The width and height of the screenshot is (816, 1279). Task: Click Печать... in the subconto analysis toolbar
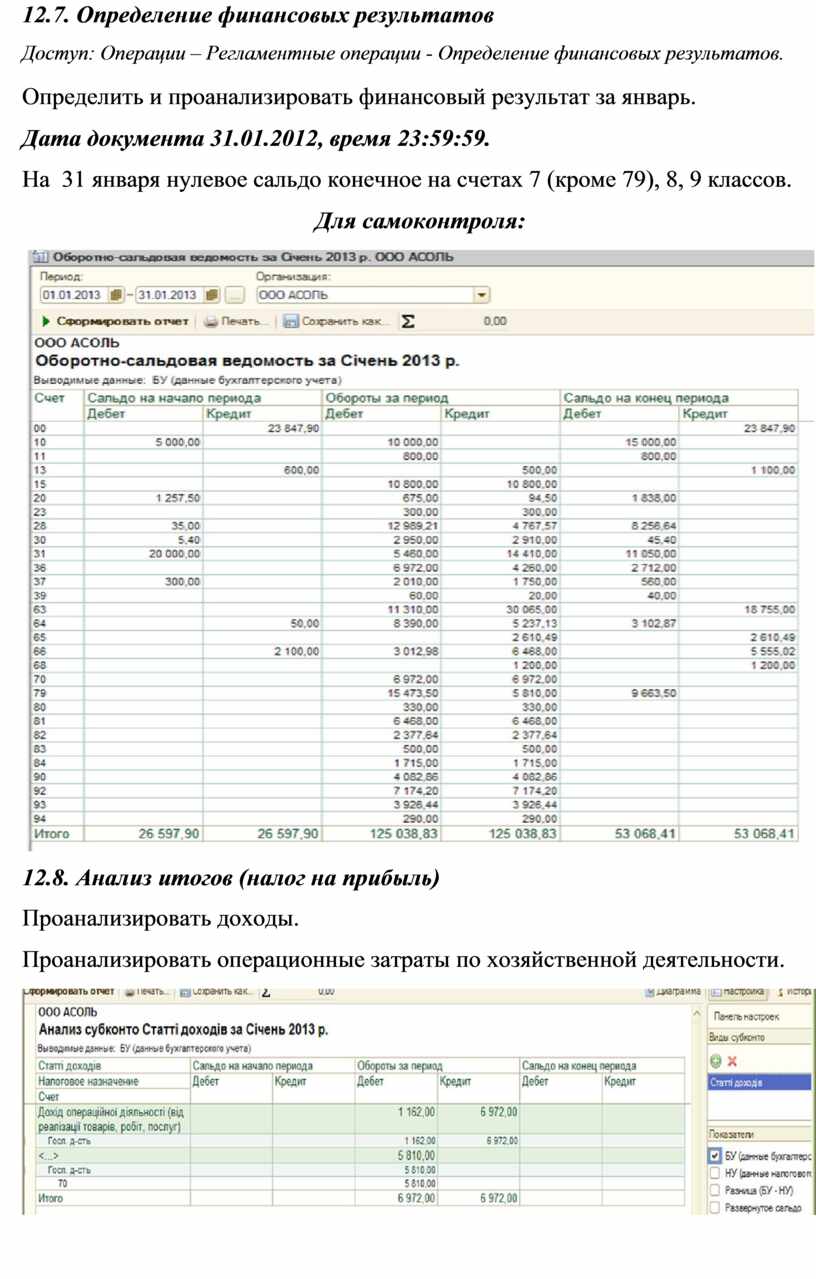pos(146,992)
